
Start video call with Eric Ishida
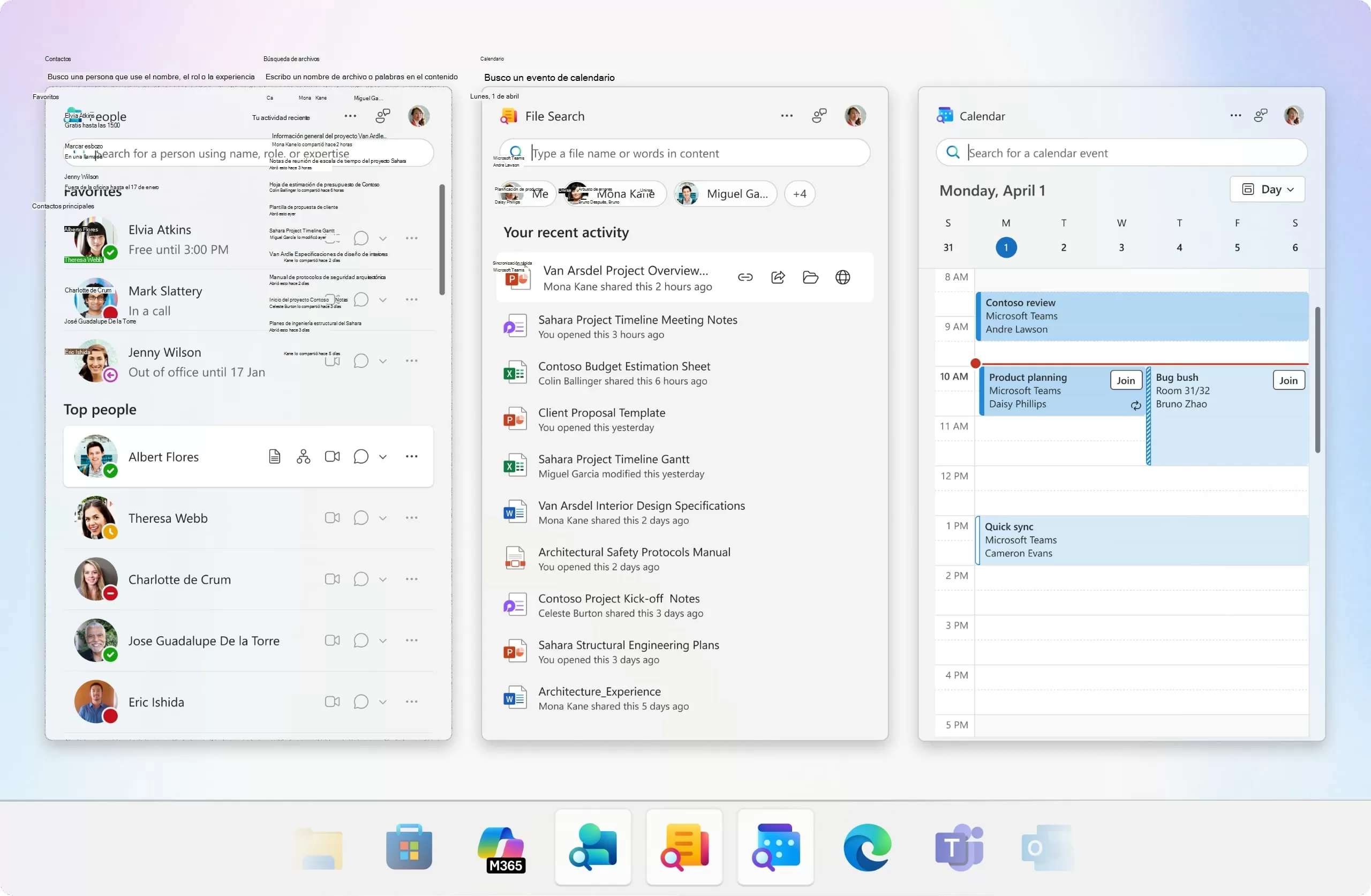[x=333, y=701]
